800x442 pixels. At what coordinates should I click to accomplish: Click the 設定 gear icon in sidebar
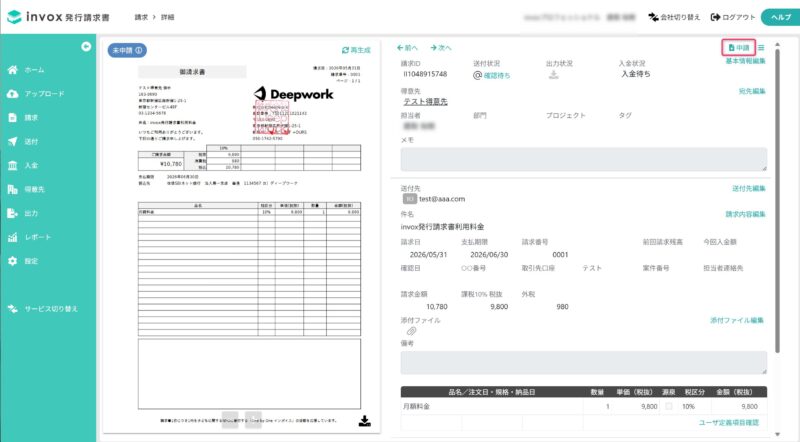pos(13,261)
